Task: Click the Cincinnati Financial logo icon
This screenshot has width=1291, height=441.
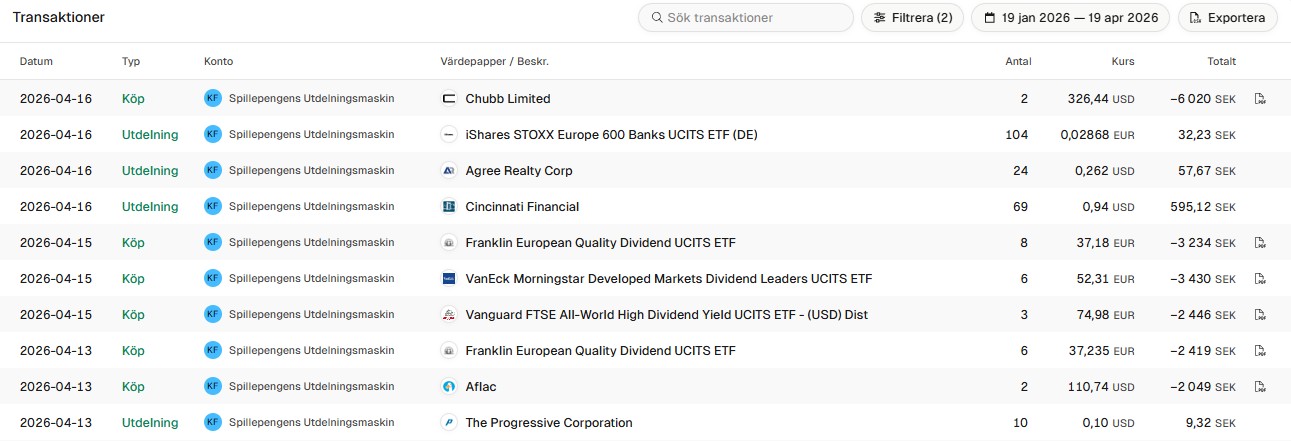Action: [449, 207]
